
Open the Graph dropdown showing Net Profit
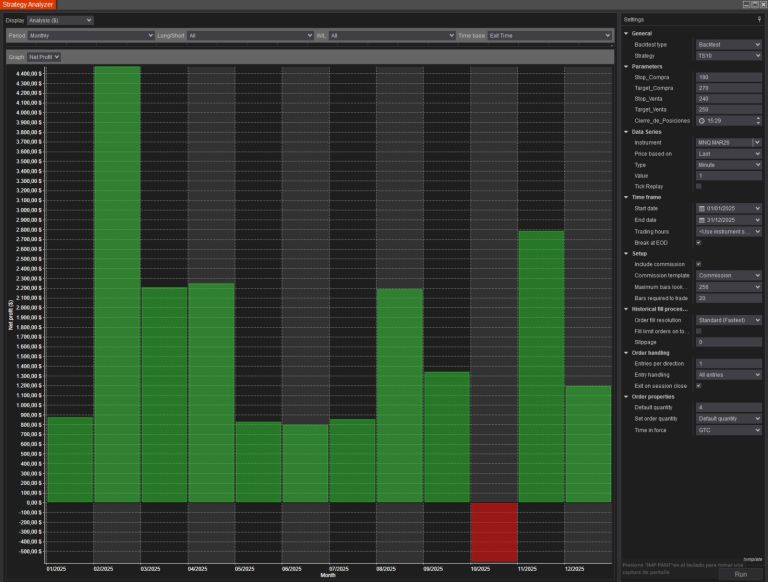(44, 57)
